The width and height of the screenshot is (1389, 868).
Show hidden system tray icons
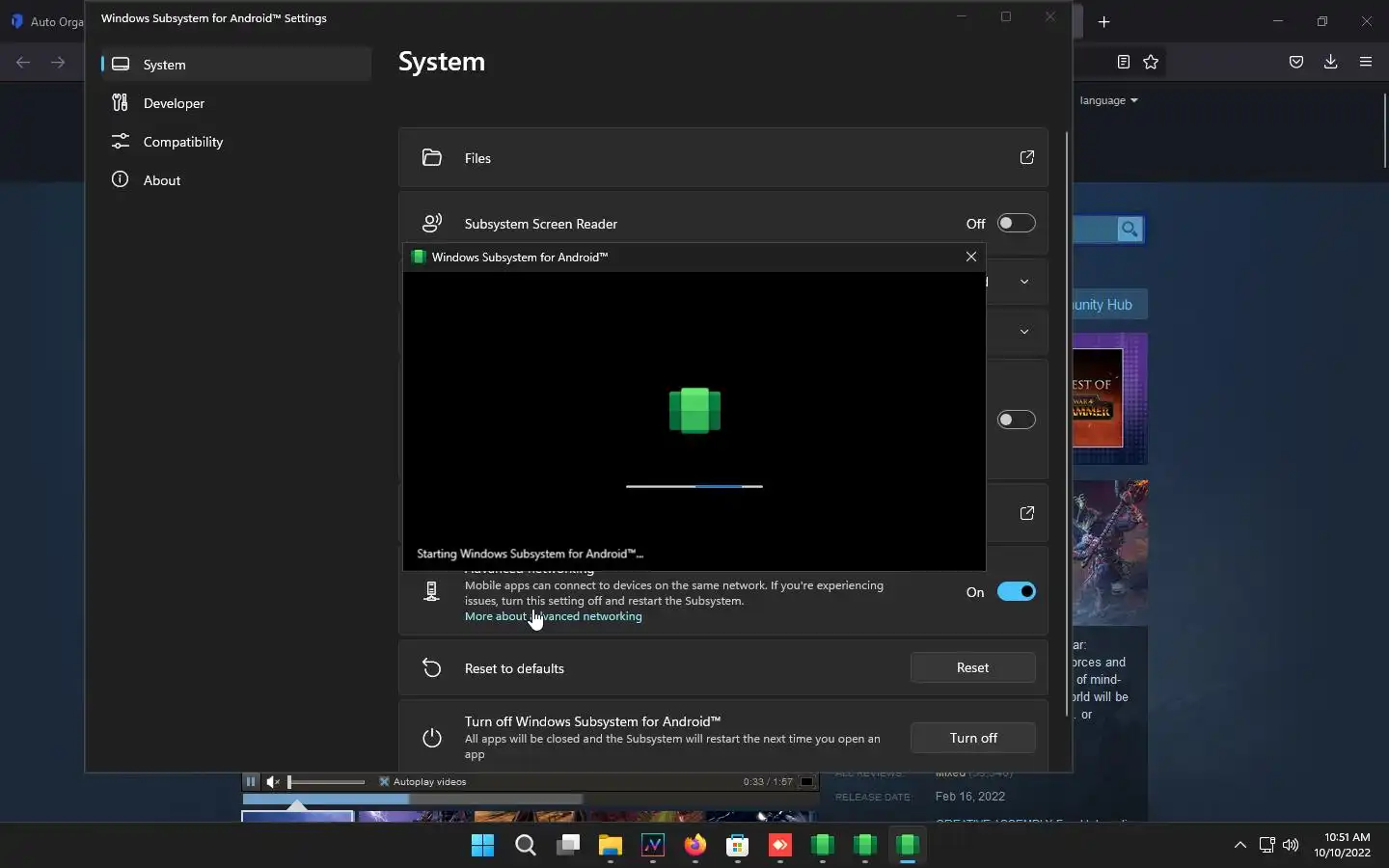[x=1240, y=846]
